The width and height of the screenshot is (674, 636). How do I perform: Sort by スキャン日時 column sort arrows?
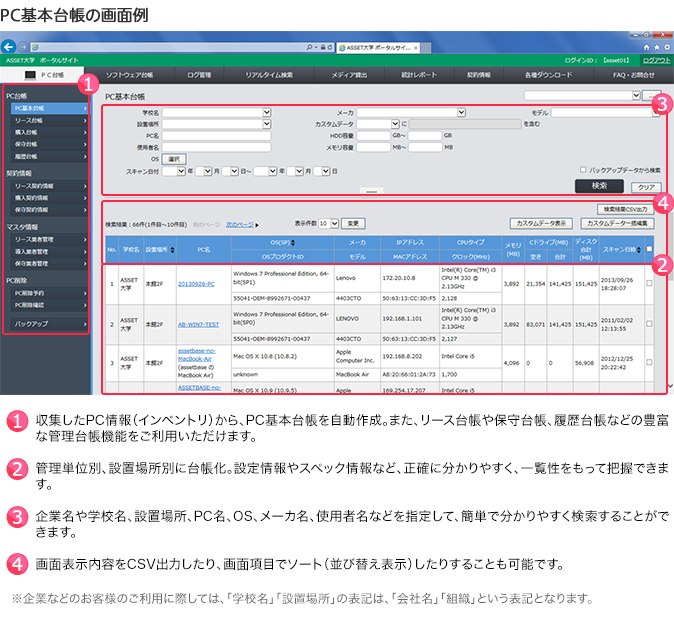click(639, 250)
